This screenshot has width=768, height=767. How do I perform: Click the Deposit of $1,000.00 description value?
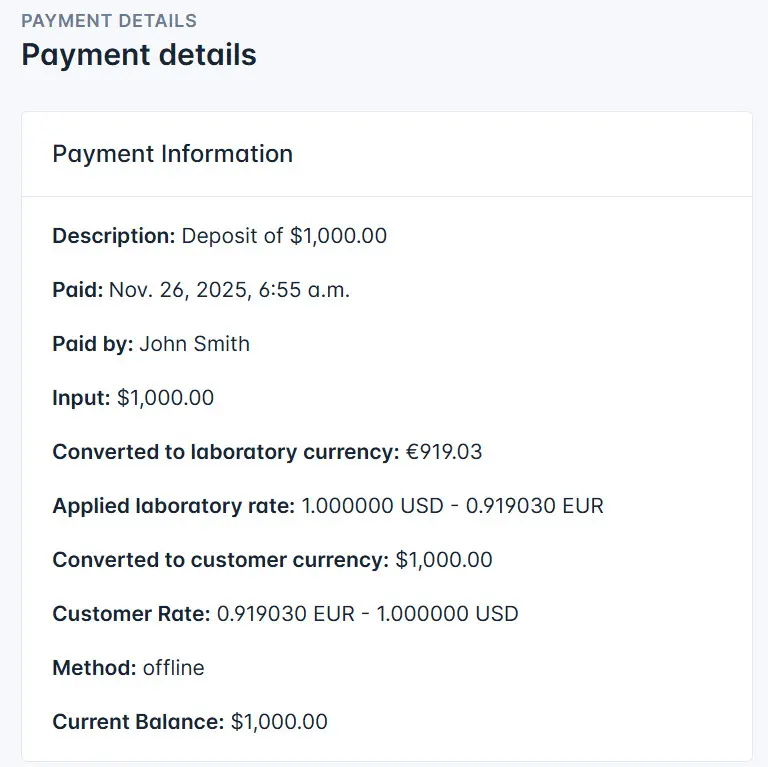pyautogui.click(x=284, y=236)
